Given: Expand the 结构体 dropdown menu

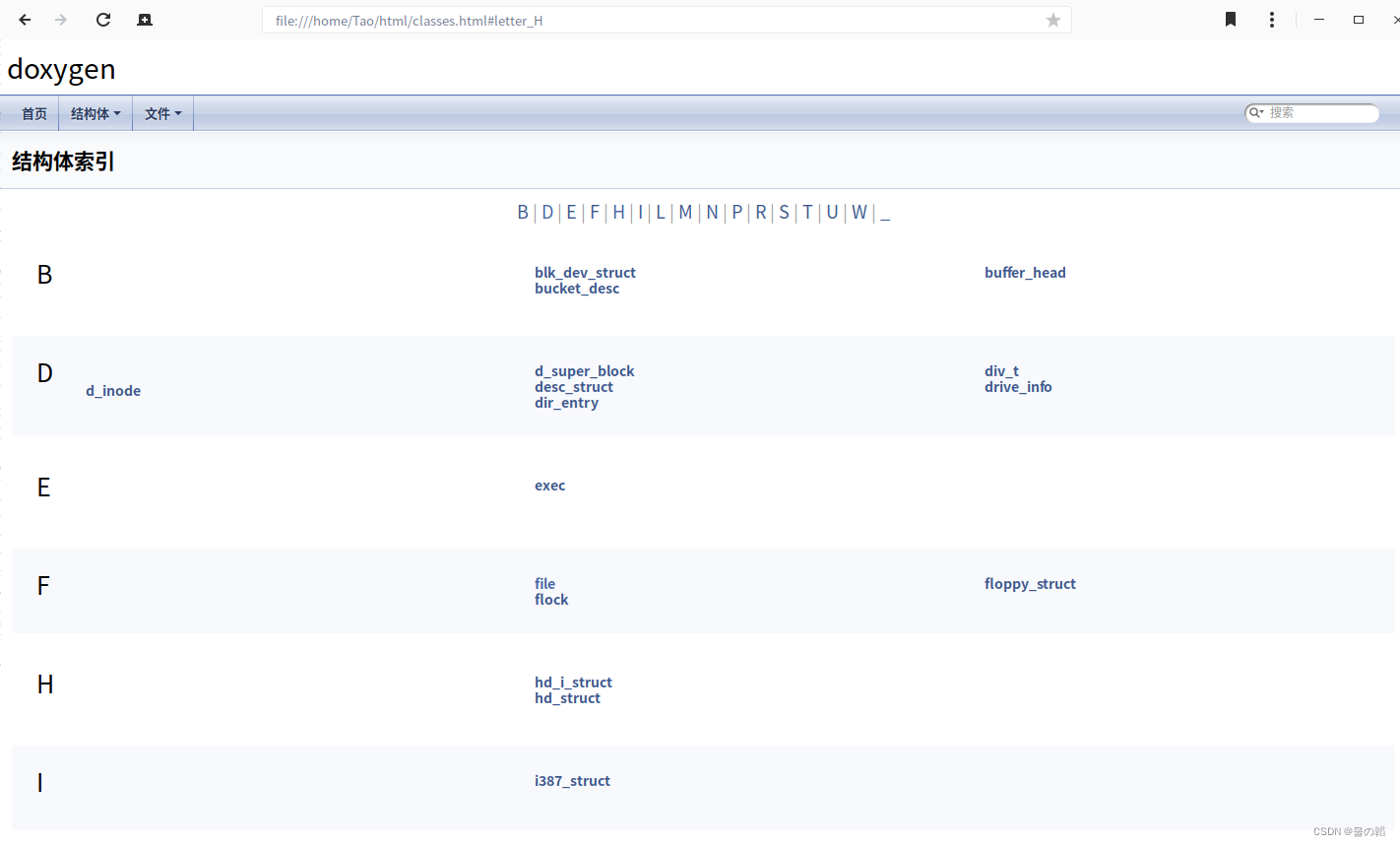Looking at the screenshot, I should tap(95, 114).
